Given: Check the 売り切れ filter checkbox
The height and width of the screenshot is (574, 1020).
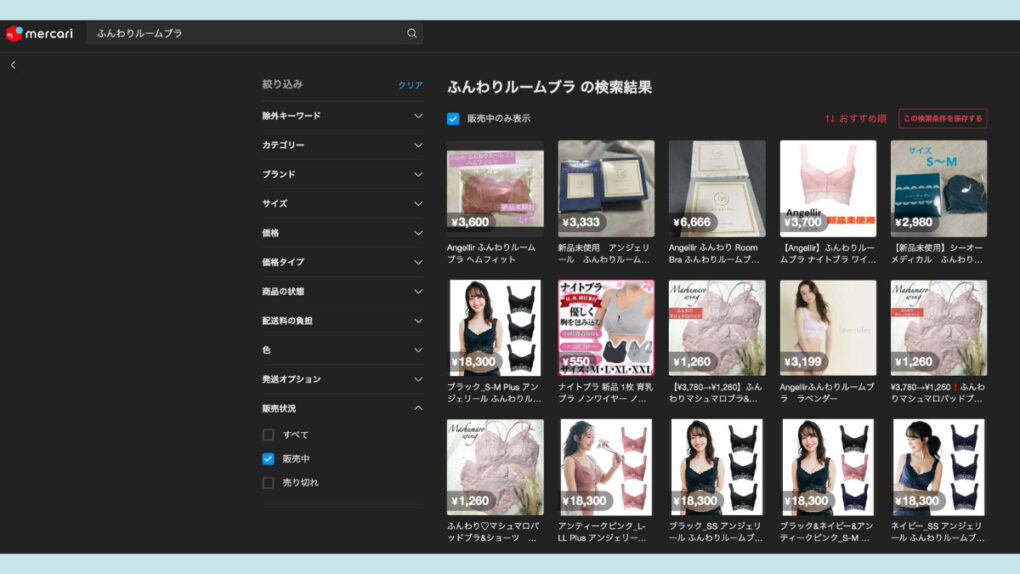Looking at the screenshot, I should [268, 483].
